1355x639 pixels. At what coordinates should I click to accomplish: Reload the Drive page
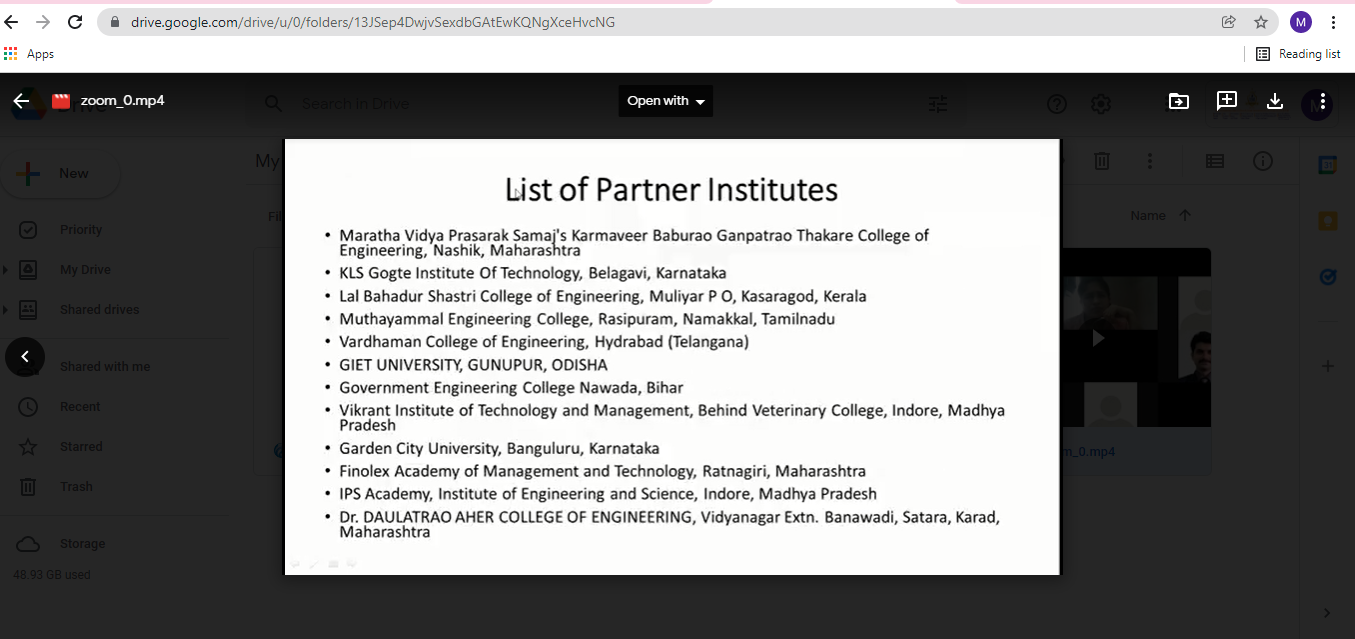(x=75, y=22)
